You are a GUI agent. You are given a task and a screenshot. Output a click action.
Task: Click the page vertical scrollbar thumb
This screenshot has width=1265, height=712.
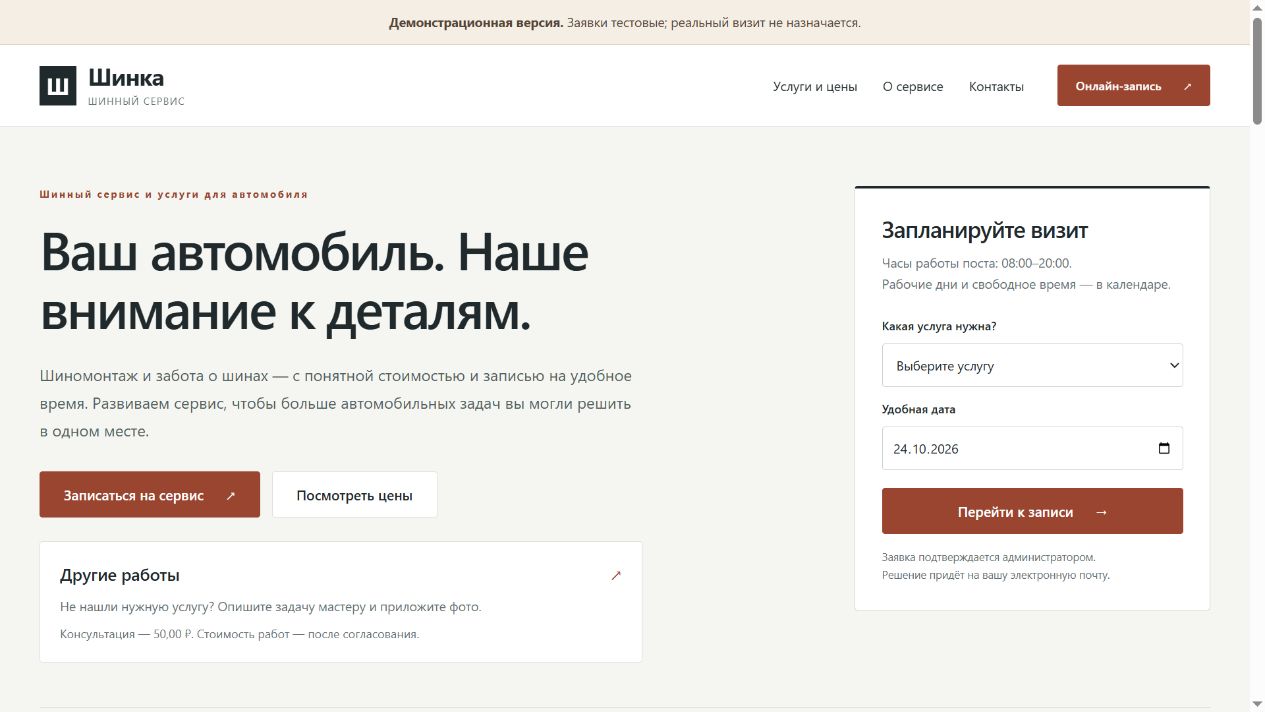(1257, 70)
